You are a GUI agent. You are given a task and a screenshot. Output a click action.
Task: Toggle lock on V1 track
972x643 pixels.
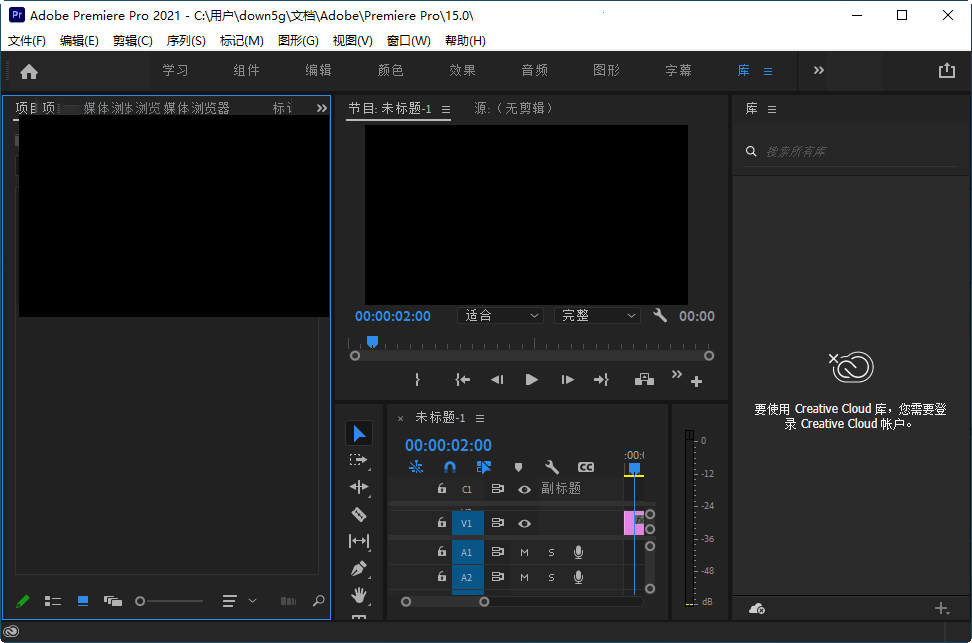(x=441, y=523)
